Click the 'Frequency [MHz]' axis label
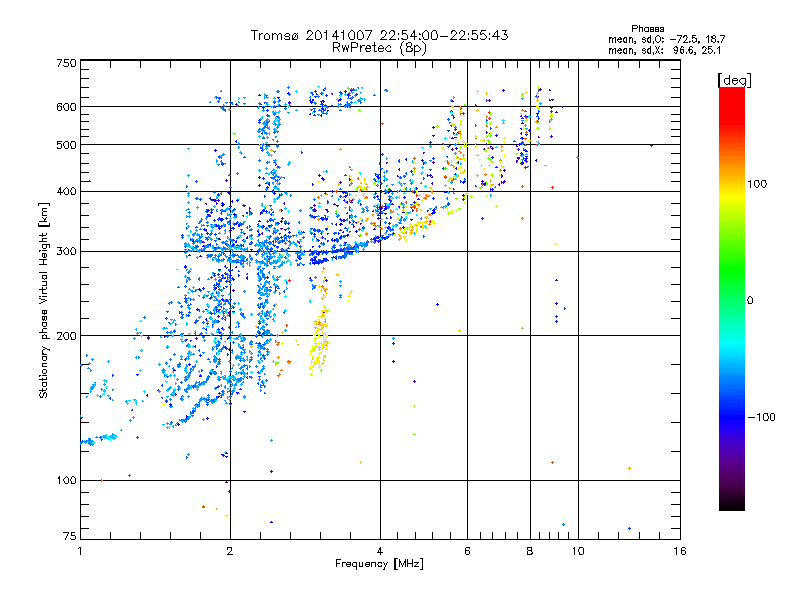 [x=379, y=564]
